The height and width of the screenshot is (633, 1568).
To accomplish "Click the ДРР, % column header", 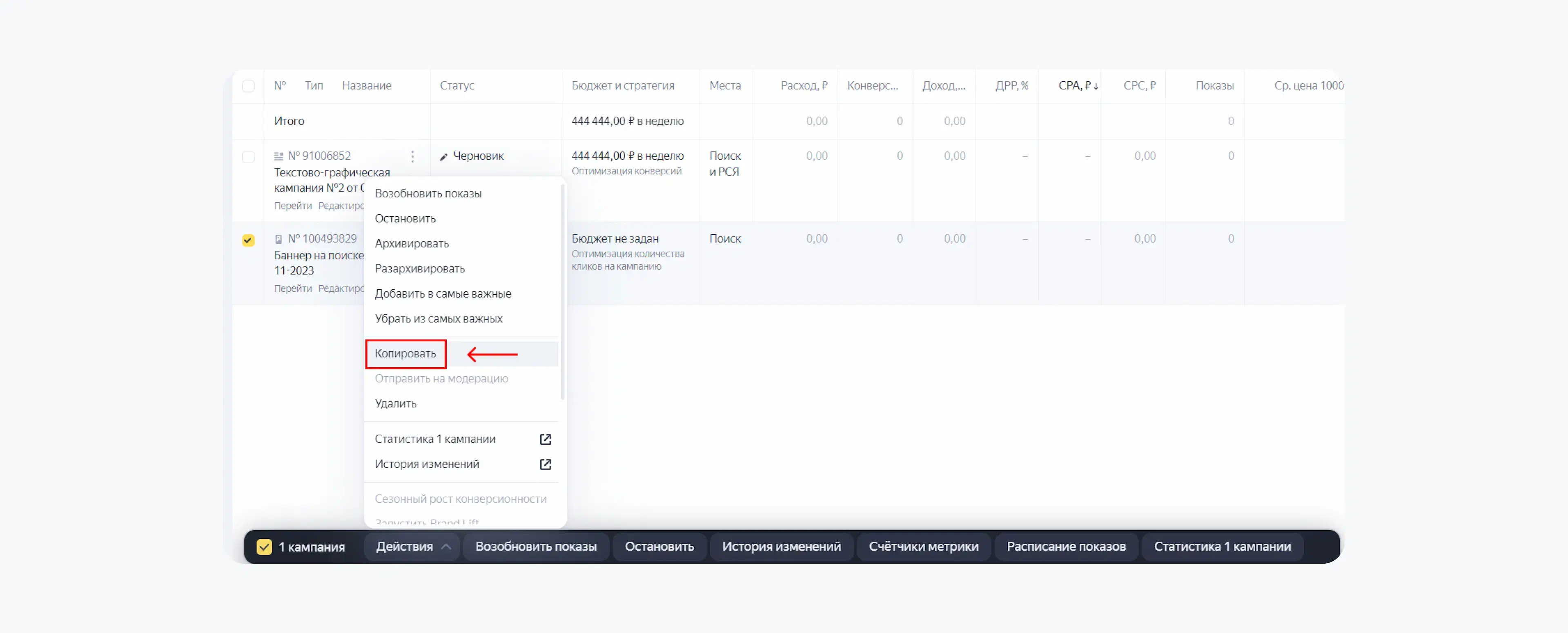I will coord(1012,86).
